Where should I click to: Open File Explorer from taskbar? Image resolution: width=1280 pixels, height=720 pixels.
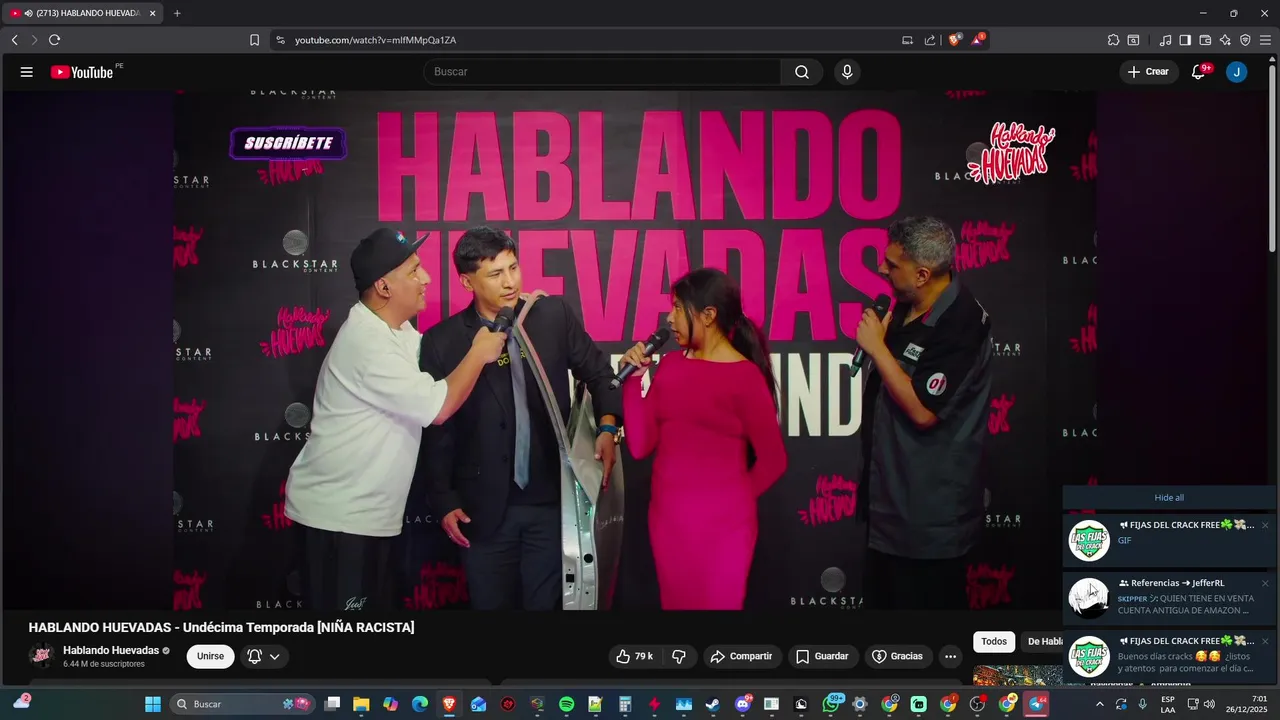click(x=361, y=704)
